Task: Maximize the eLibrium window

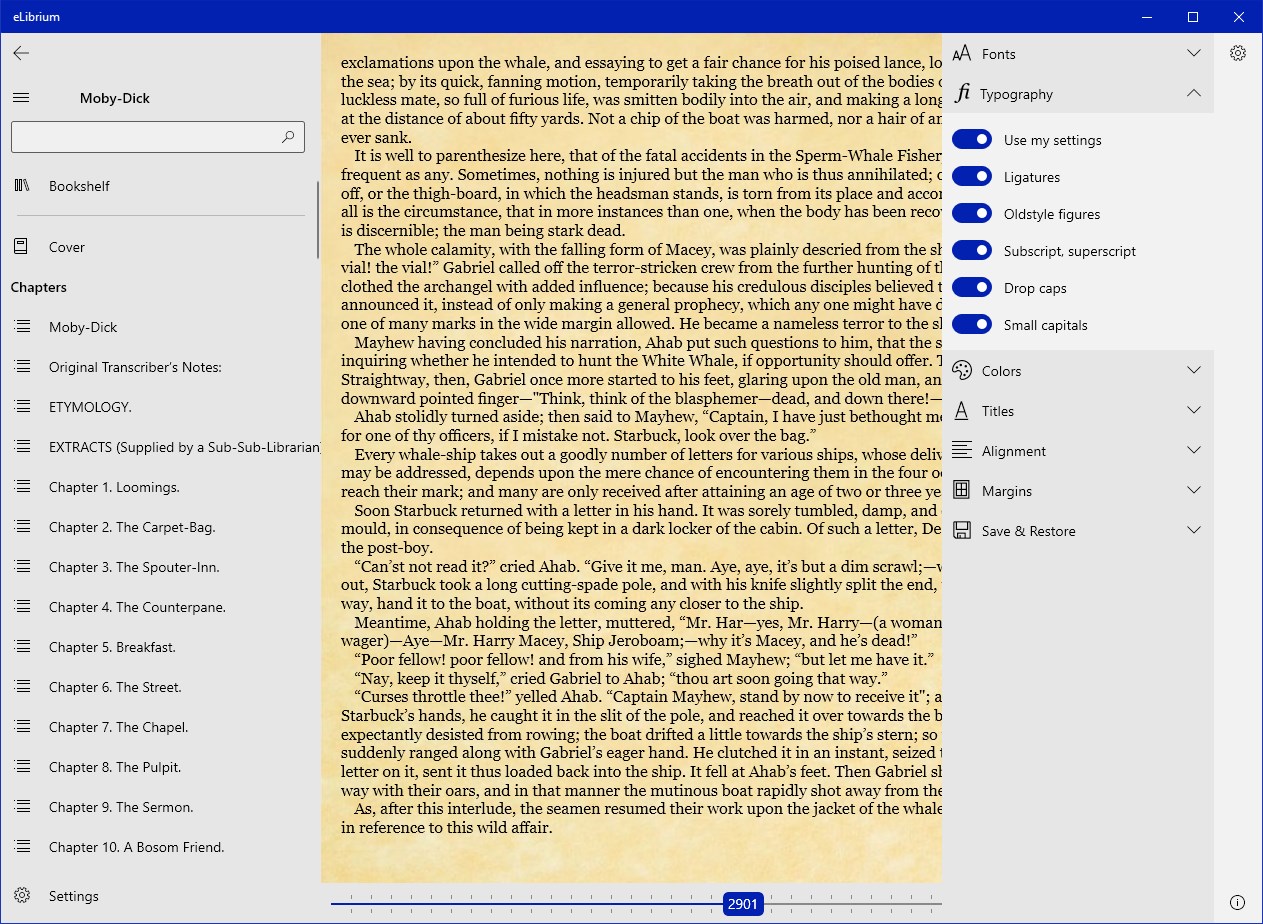Action: (1193, 17)
